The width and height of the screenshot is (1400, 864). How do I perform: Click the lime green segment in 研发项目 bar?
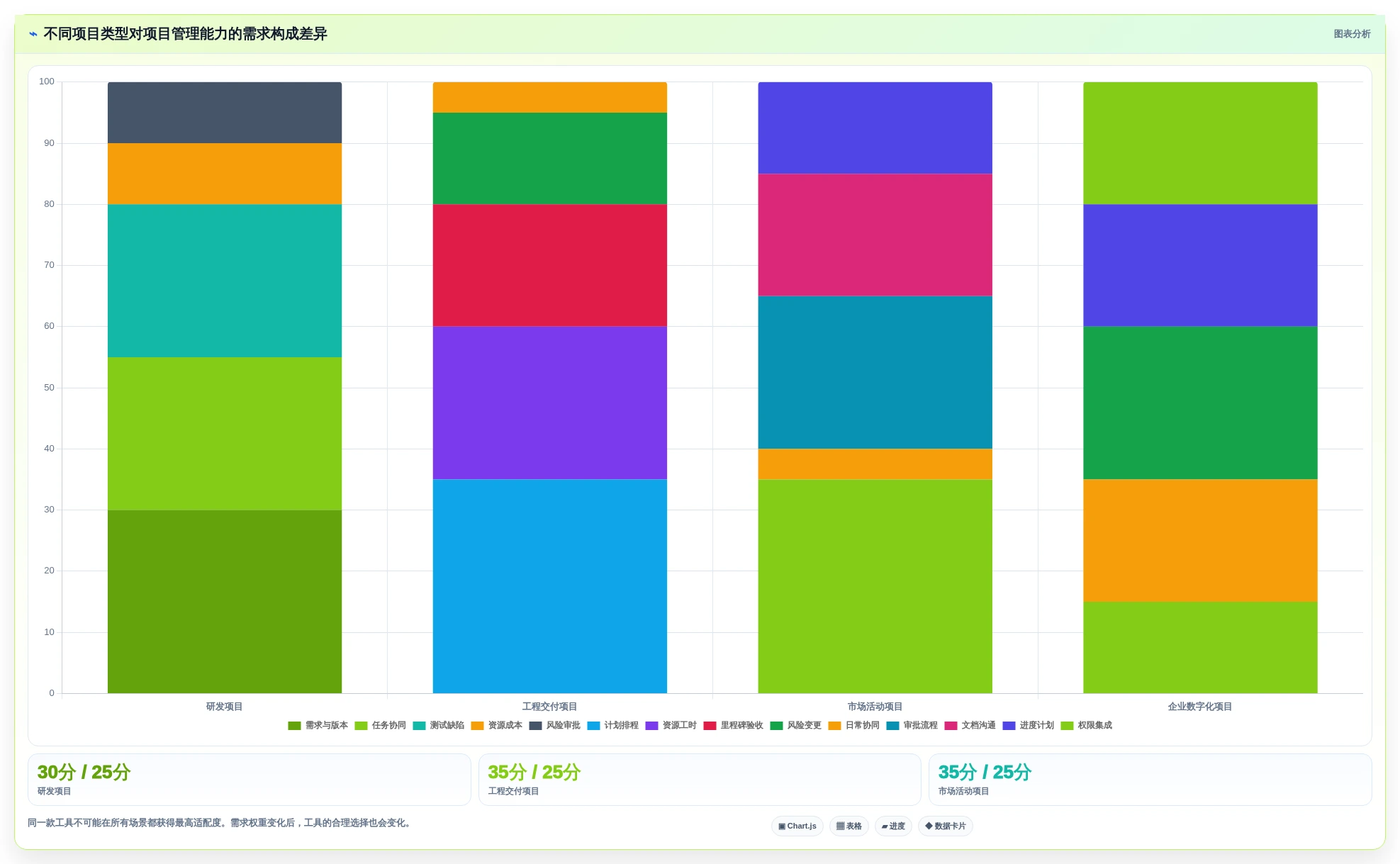pos(225,434)
